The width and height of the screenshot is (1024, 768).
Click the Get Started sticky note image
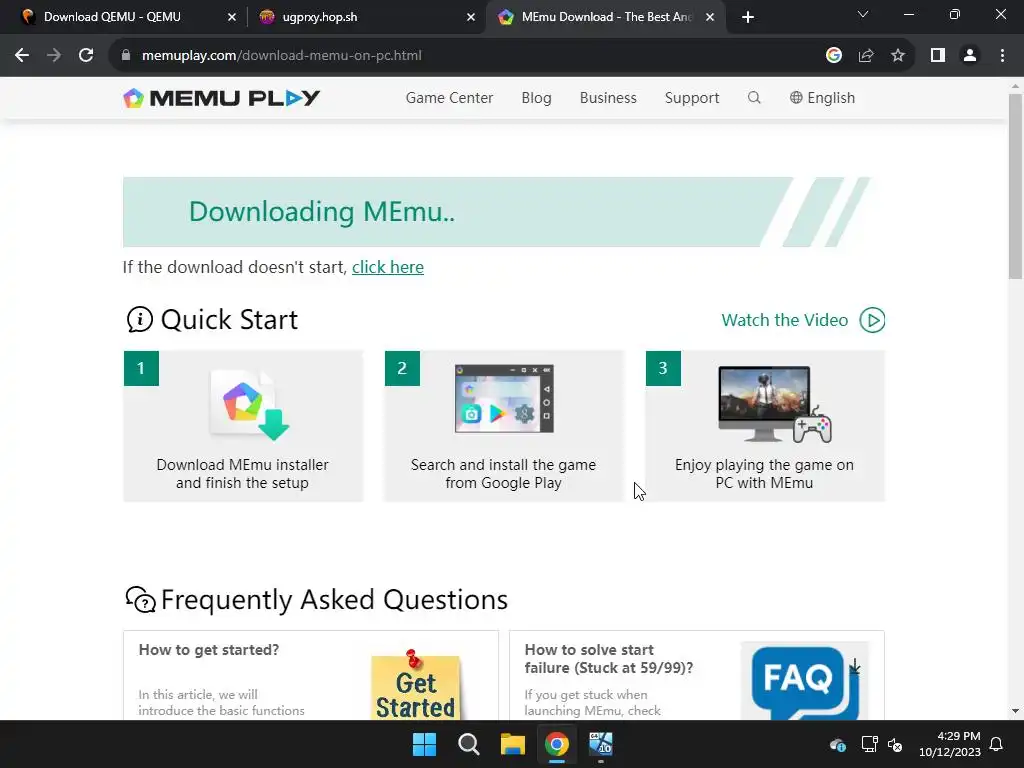[x=416, y=684]
